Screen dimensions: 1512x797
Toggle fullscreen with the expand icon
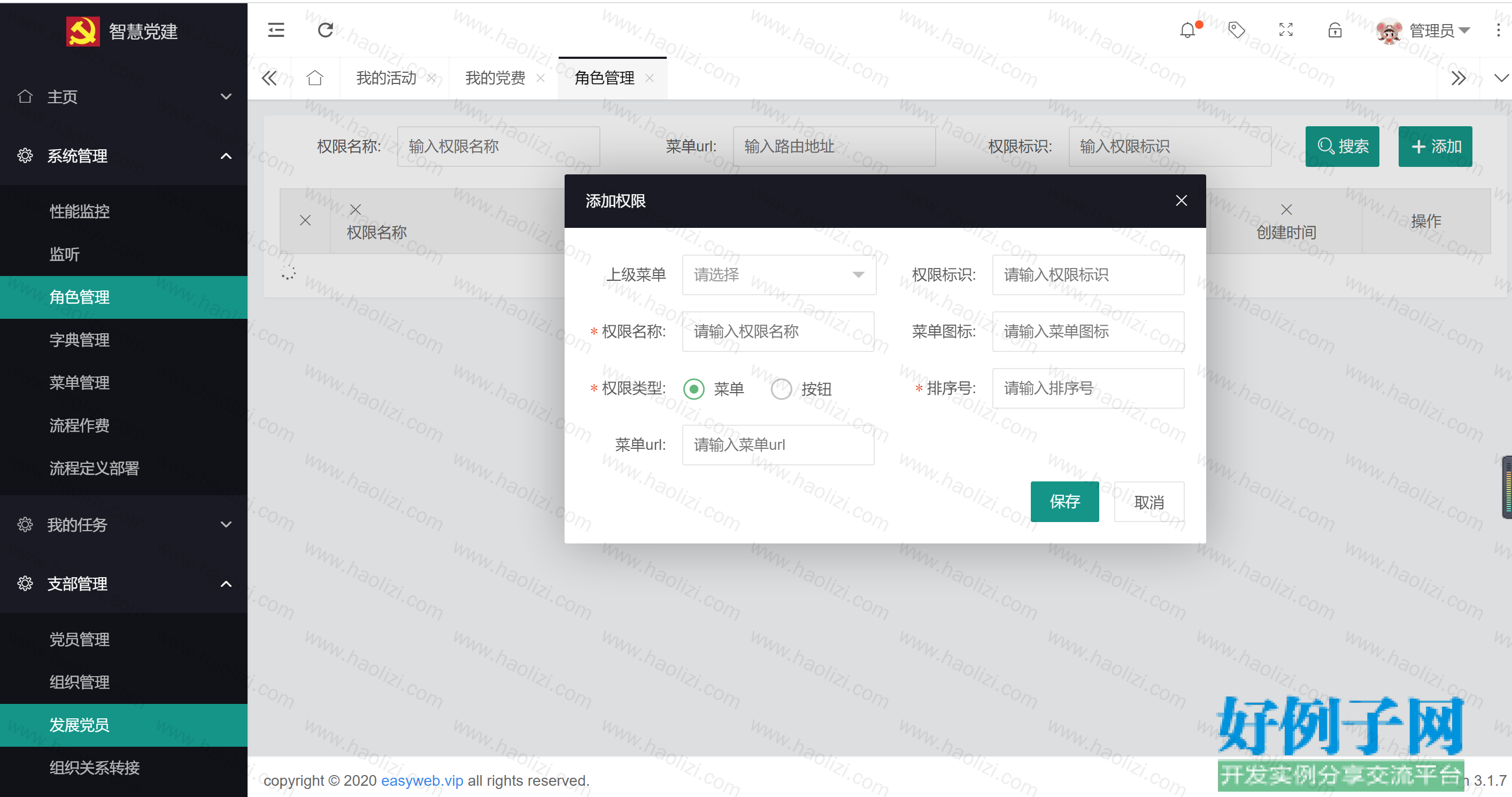(1286, 30)
